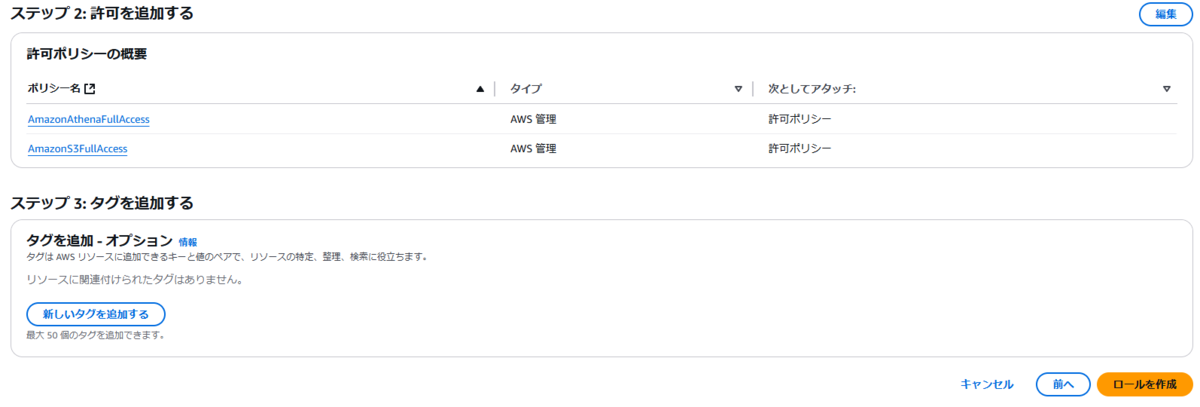Sort ascending by ポリシー名 column arrow
Image resolution: width=1200 pixels, height=407 pixels.
480,89
